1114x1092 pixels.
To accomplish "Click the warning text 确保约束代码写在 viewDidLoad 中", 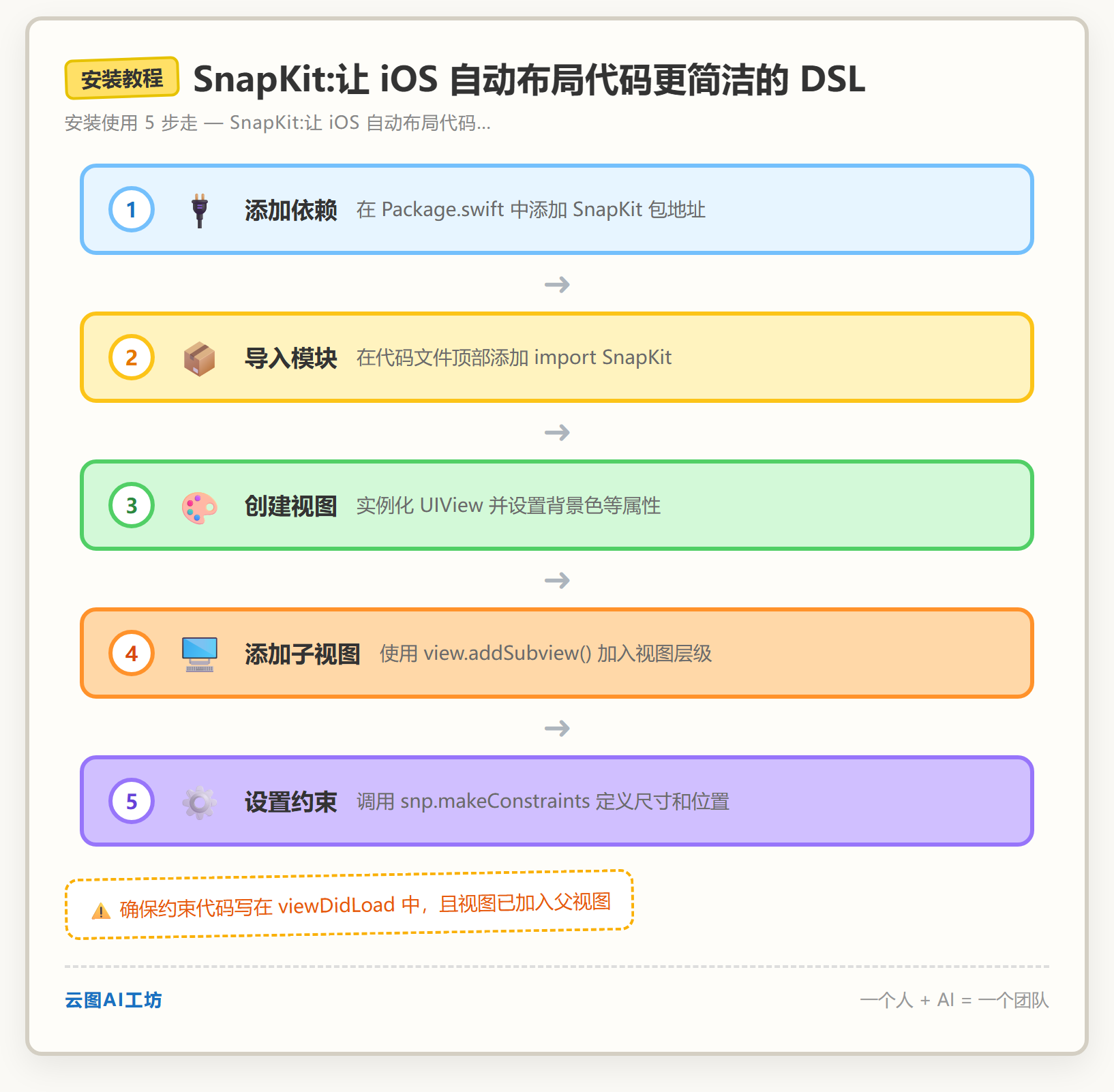I will [x=270, y=907].
